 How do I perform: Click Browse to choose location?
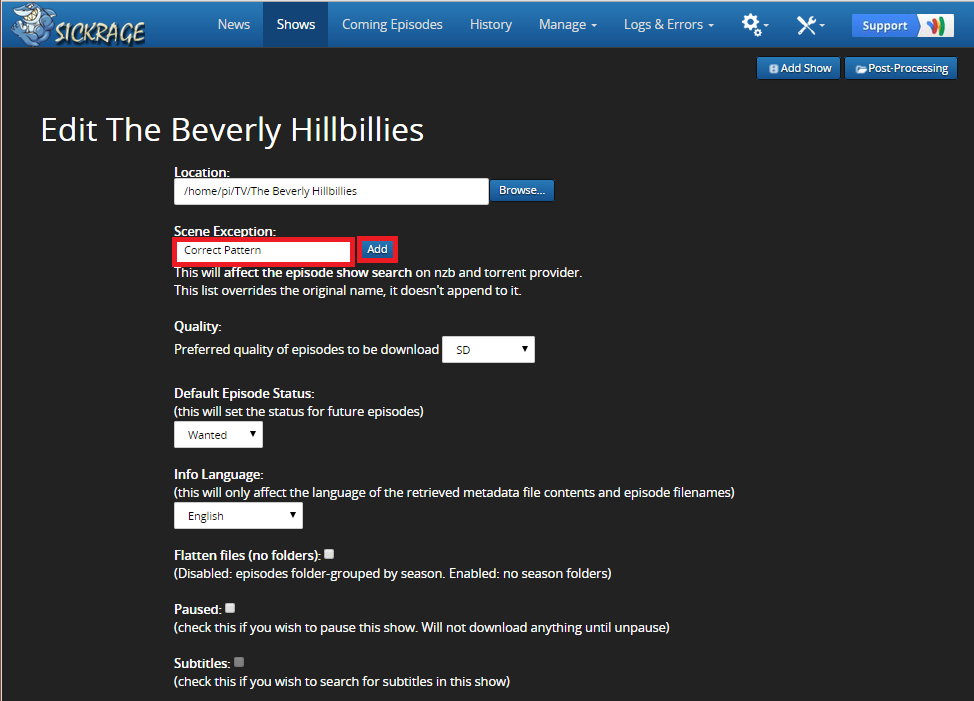[521, 190]
